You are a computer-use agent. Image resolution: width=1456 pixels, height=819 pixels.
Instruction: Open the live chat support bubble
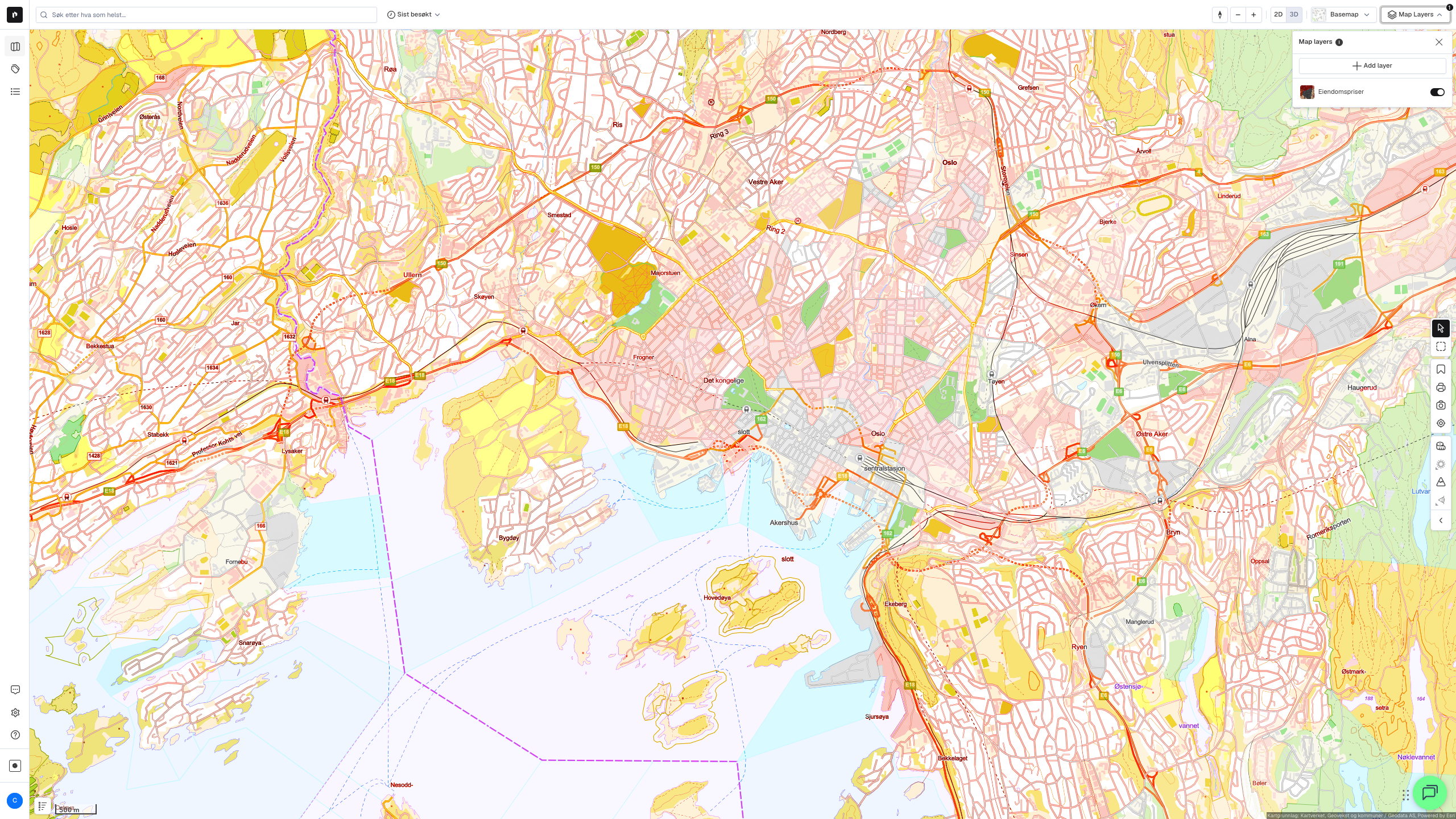click(x=1429, y=792)
